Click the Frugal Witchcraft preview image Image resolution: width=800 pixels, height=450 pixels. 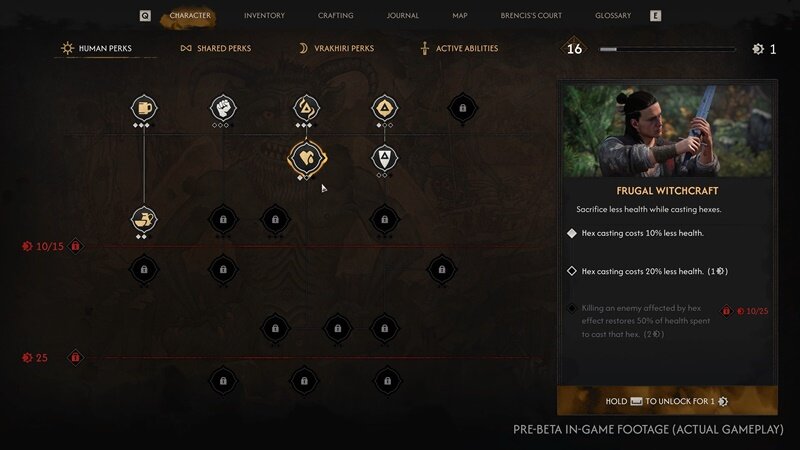(667, 131)
